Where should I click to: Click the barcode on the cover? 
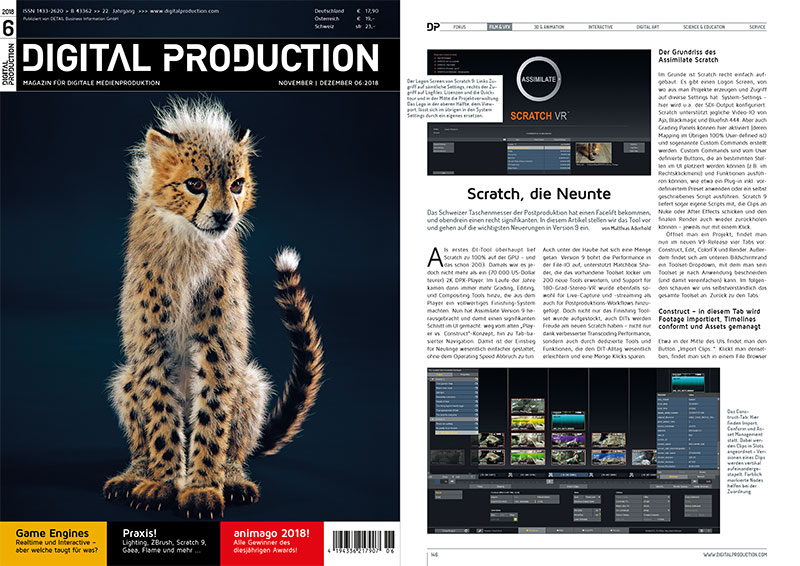tap(364, 543)
